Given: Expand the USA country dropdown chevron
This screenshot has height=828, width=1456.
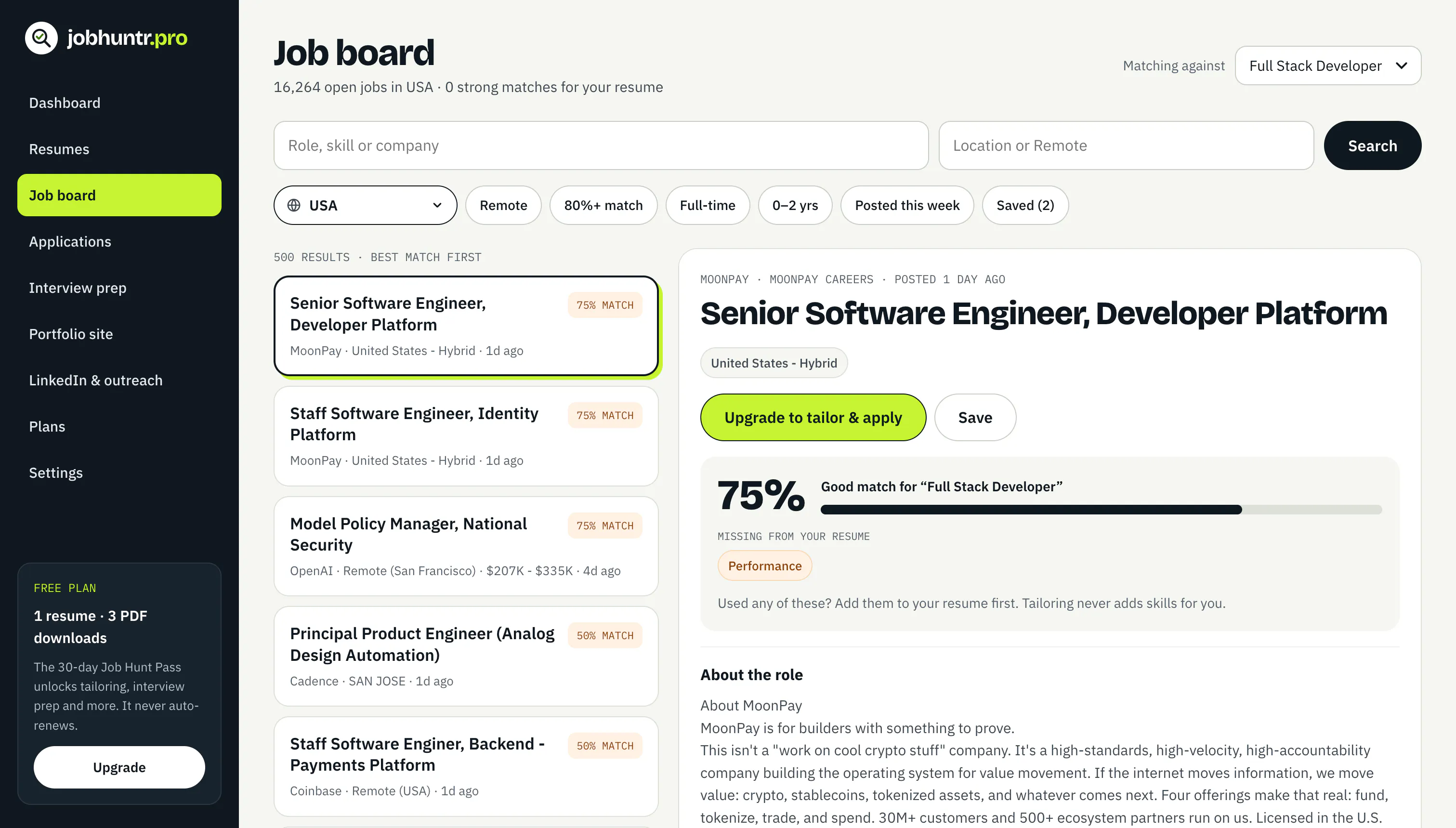Looking at the screenshot, I should pyautogui.click(x=437, y=205).
